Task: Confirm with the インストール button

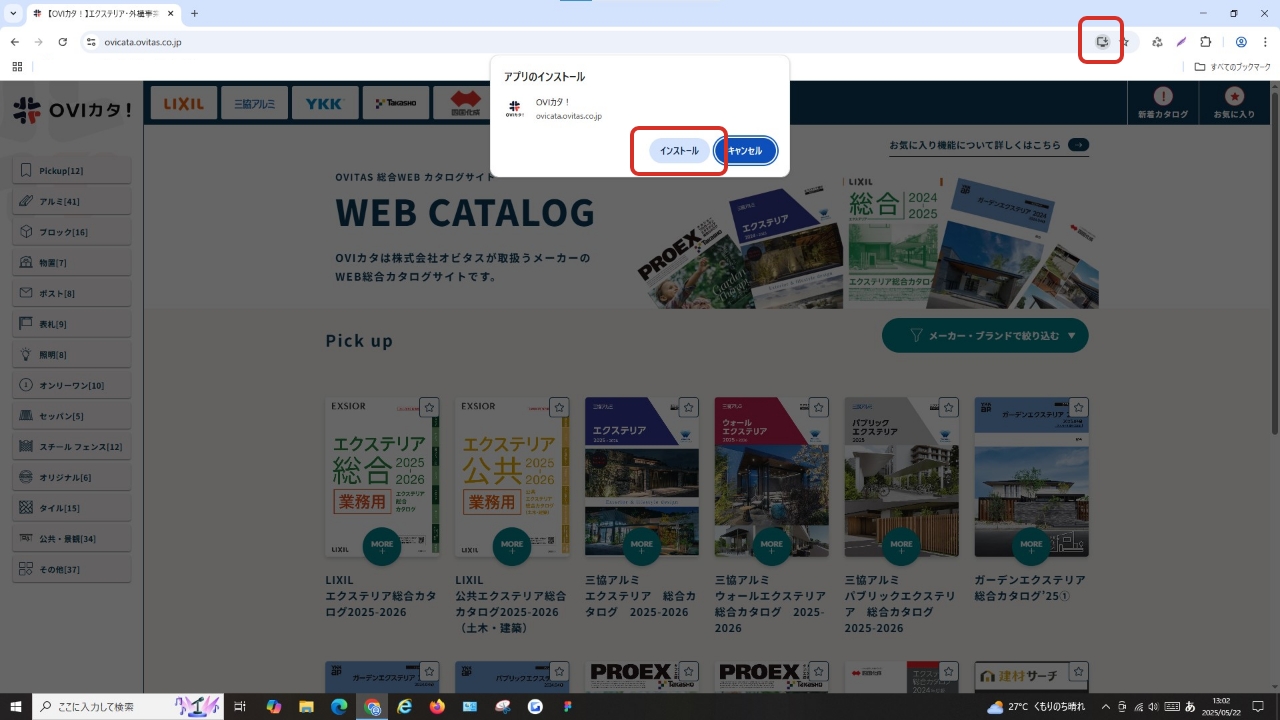Action: (680, 151)
